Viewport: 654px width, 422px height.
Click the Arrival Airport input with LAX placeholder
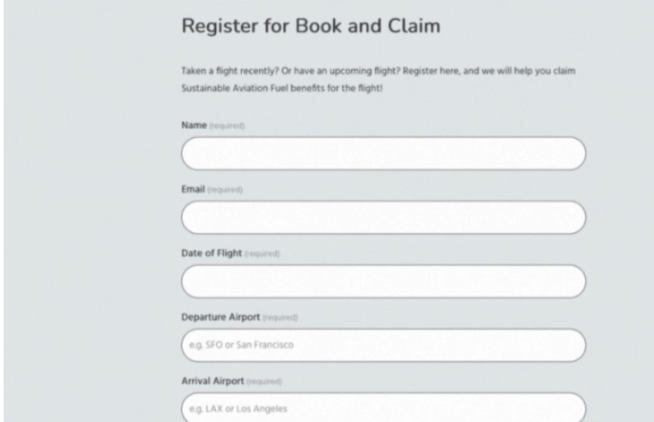[x=383, y=408]
